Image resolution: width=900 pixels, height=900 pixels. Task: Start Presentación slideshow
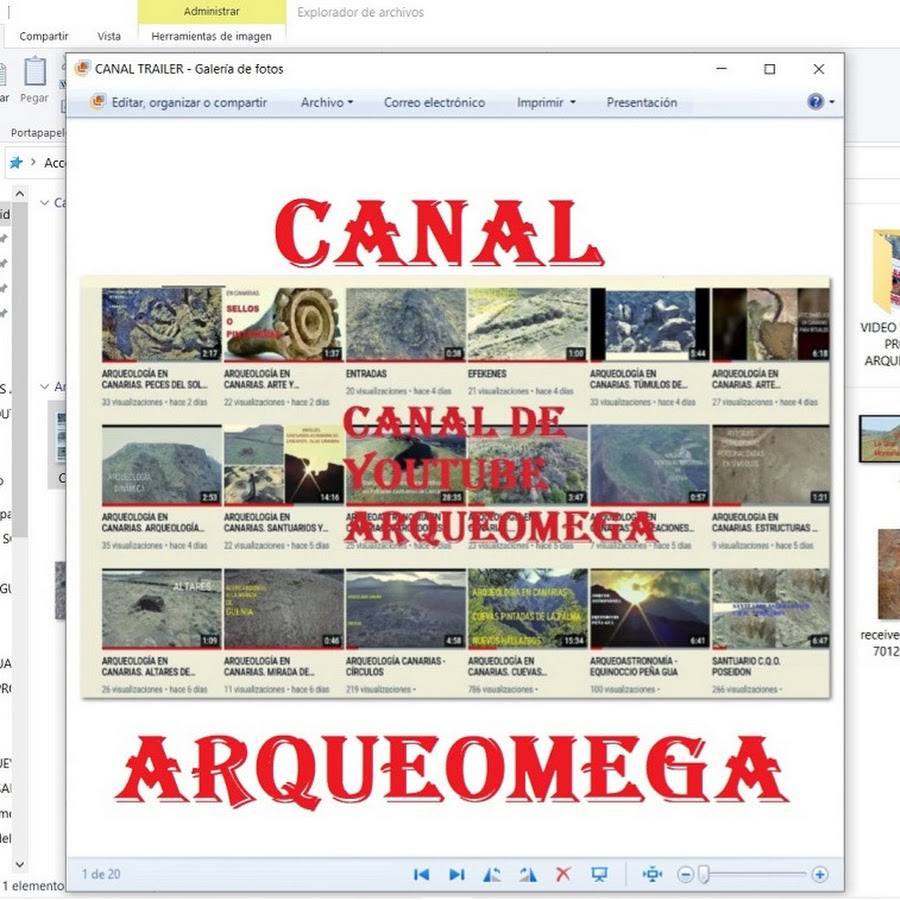[x=642, y=102]
